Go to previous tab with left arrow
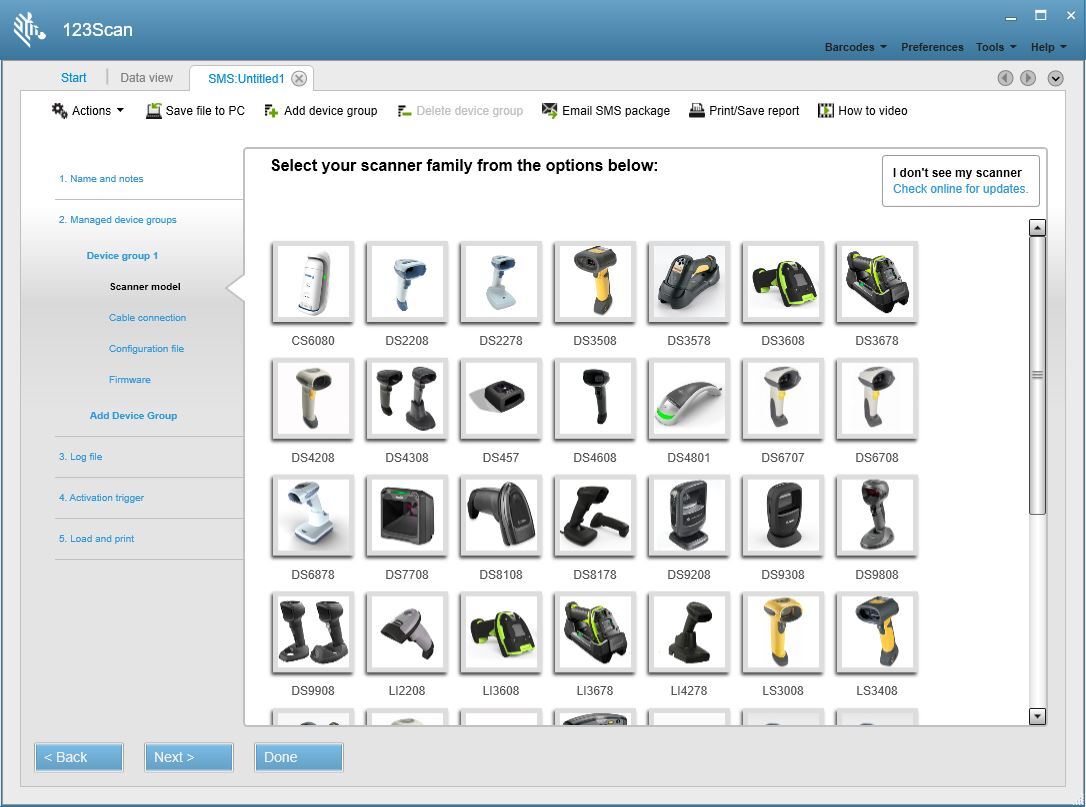The height and width of the screenshot is (807, 1086). (x=1005, y=78)
